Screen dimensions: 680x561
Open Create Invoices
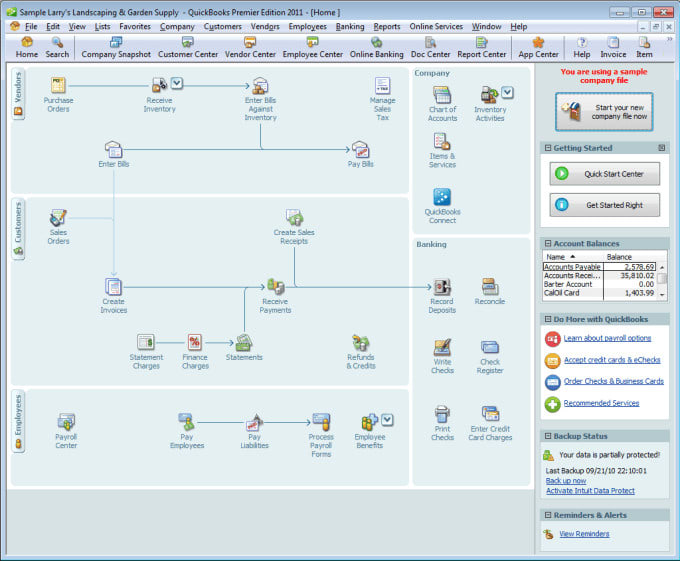114,287
